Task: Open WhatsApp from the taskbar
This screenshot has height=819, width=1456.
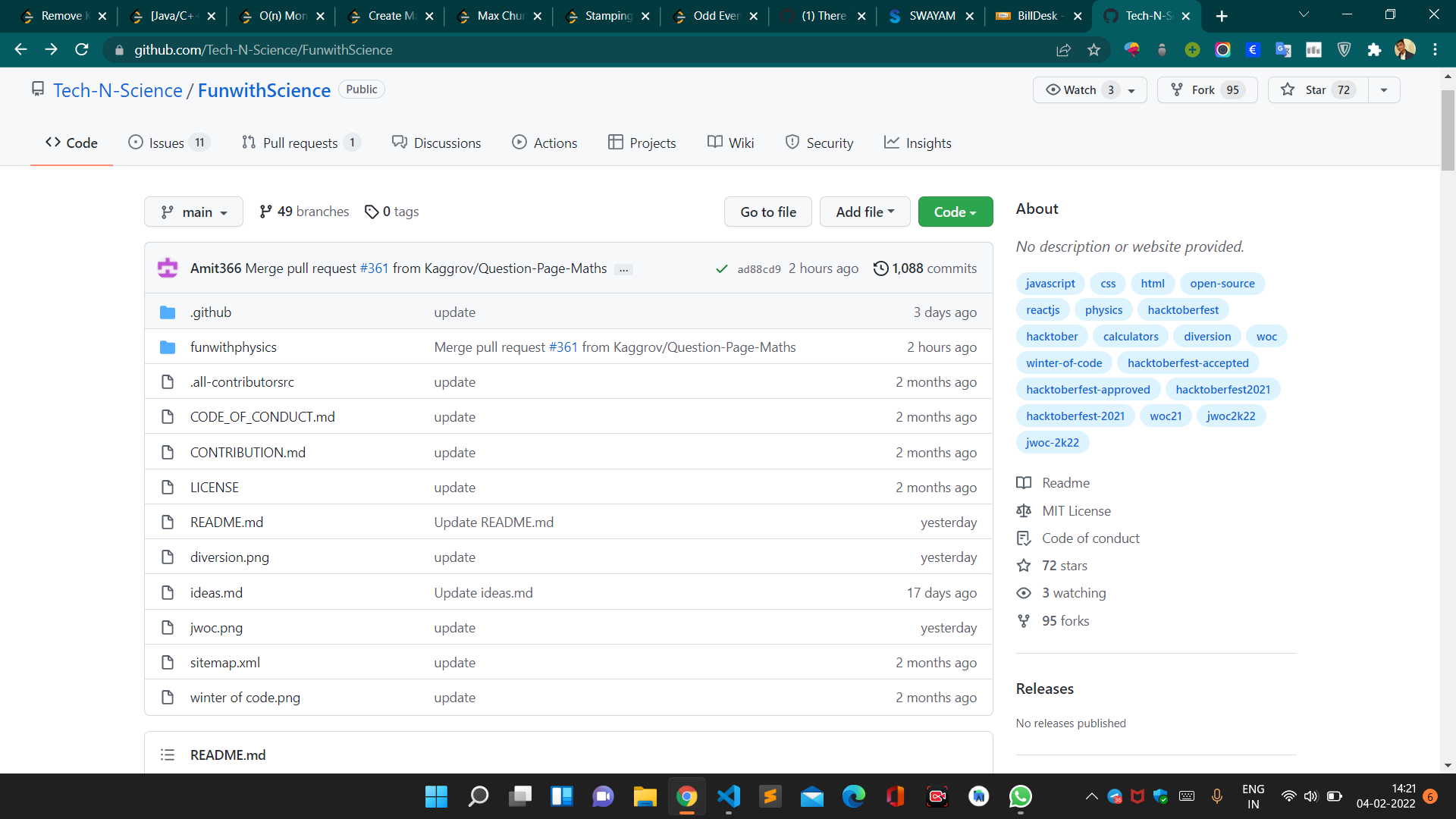Action: tap(1021, 796)
